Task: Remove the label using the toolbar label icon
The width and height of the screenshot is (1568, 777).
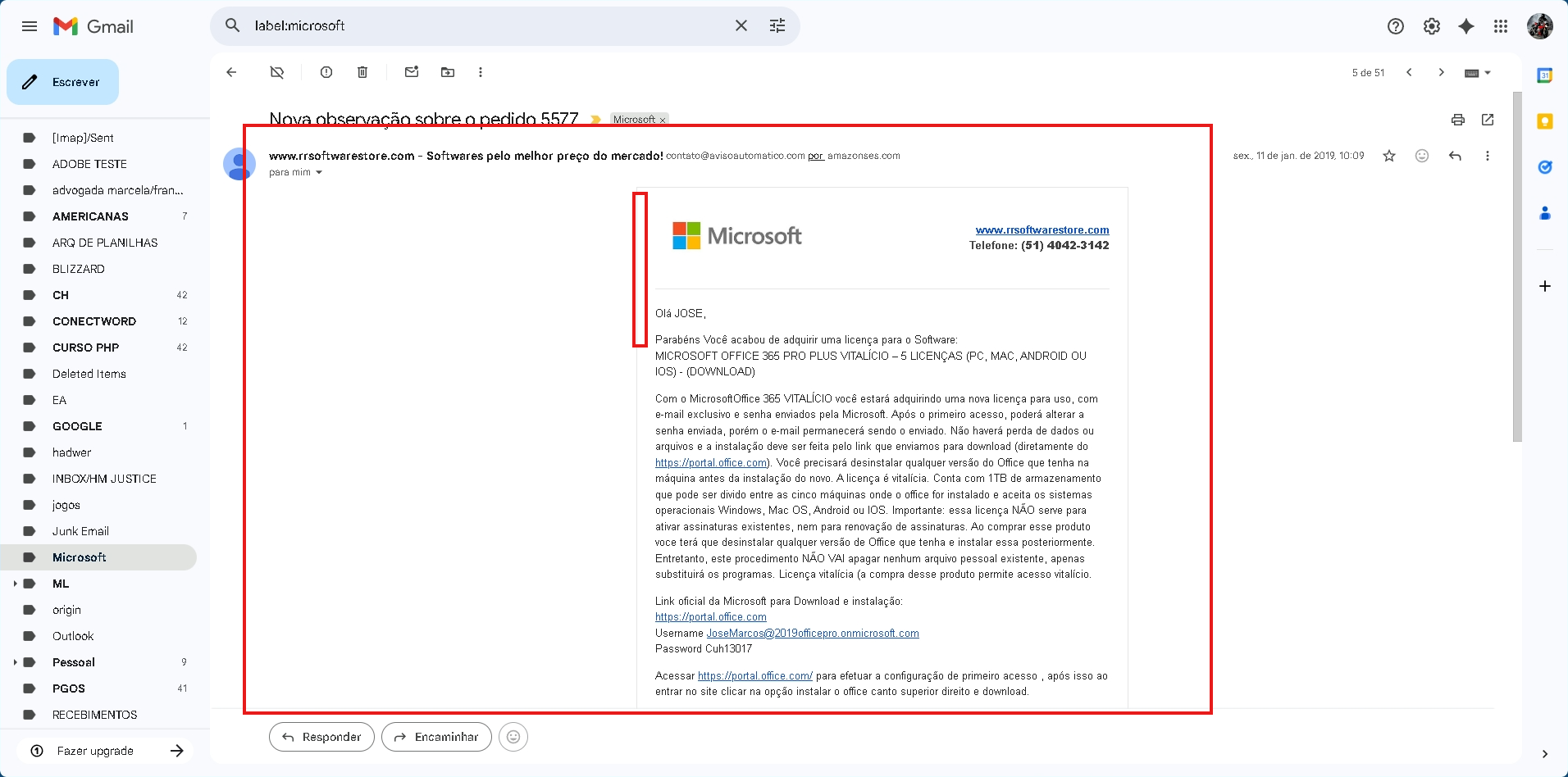Action: [x=277, y=72]
